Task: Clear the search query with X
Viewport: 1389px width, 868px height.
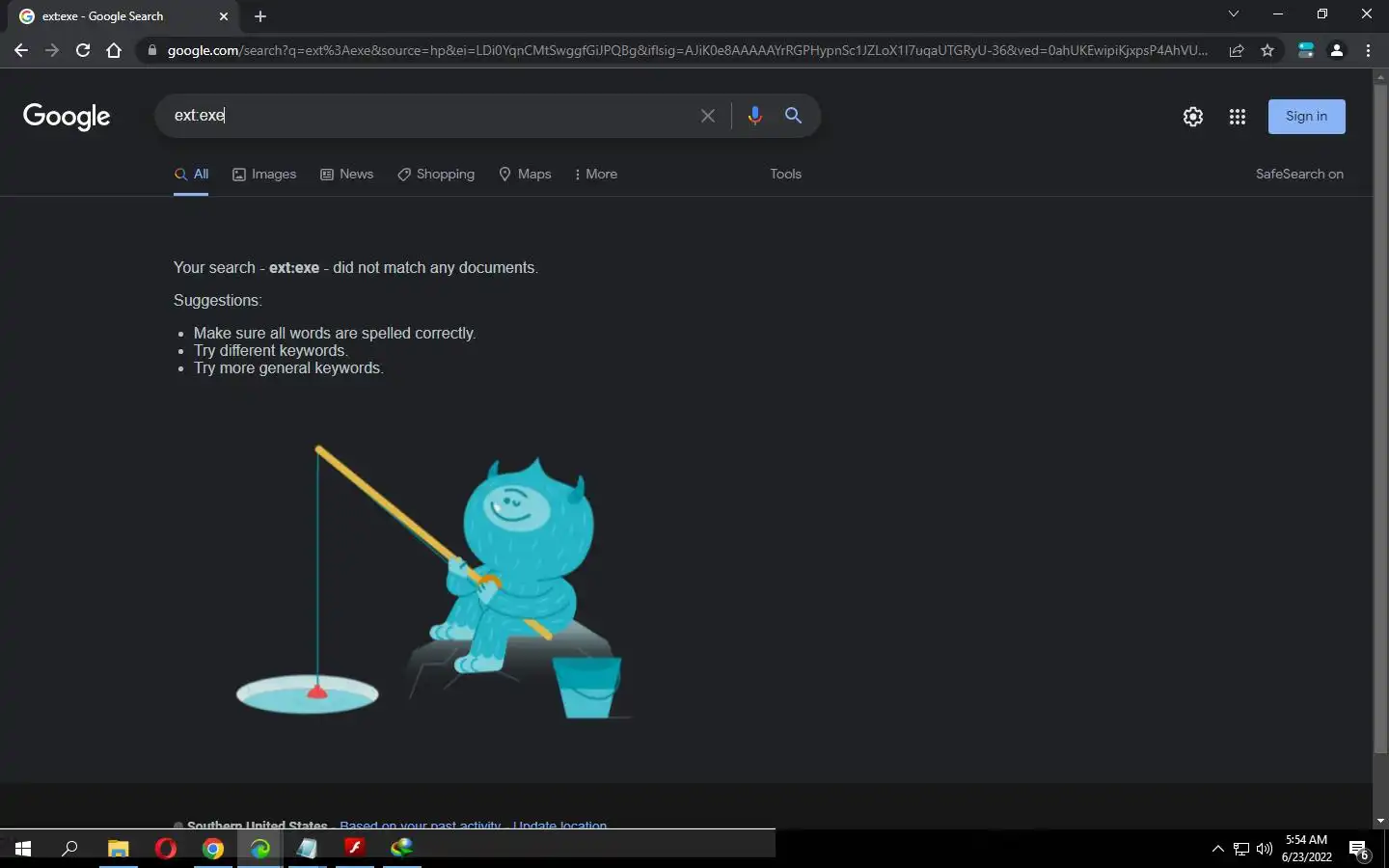Action: click(707, 116)
